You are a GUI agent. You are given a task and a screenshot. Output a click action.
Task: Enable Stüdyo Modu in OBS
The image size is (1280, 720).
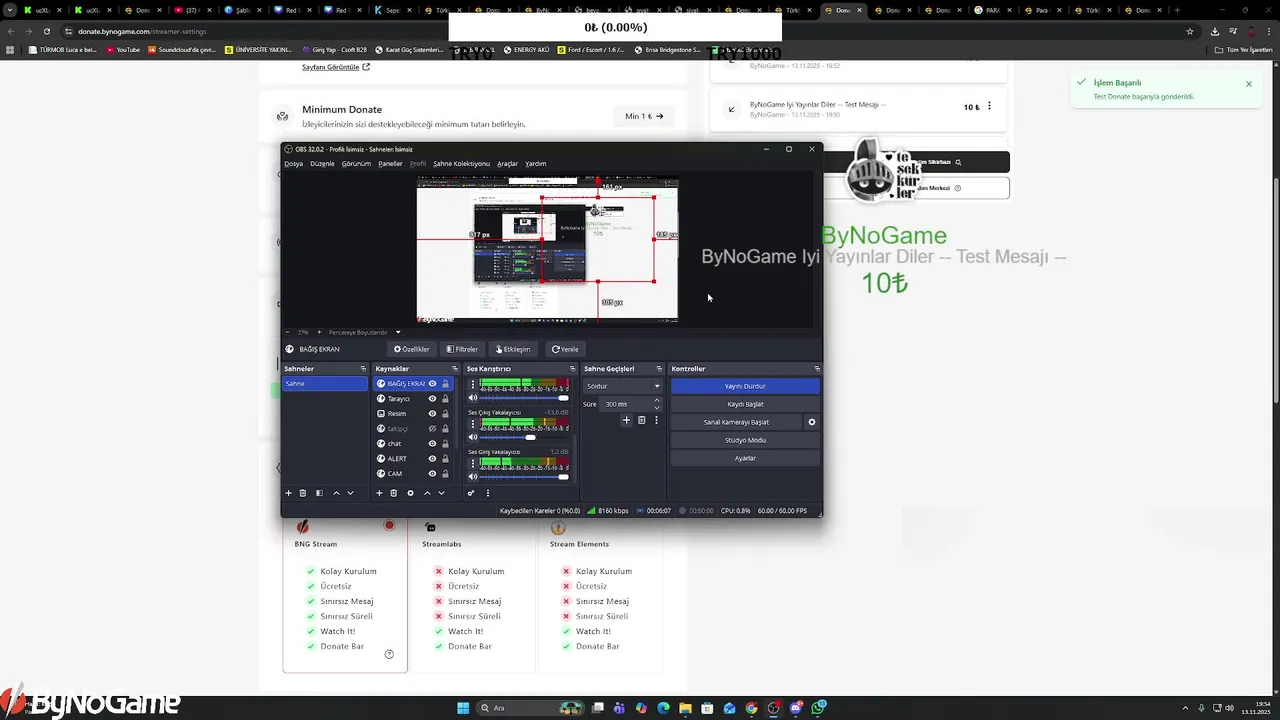(x=745, y=440)
